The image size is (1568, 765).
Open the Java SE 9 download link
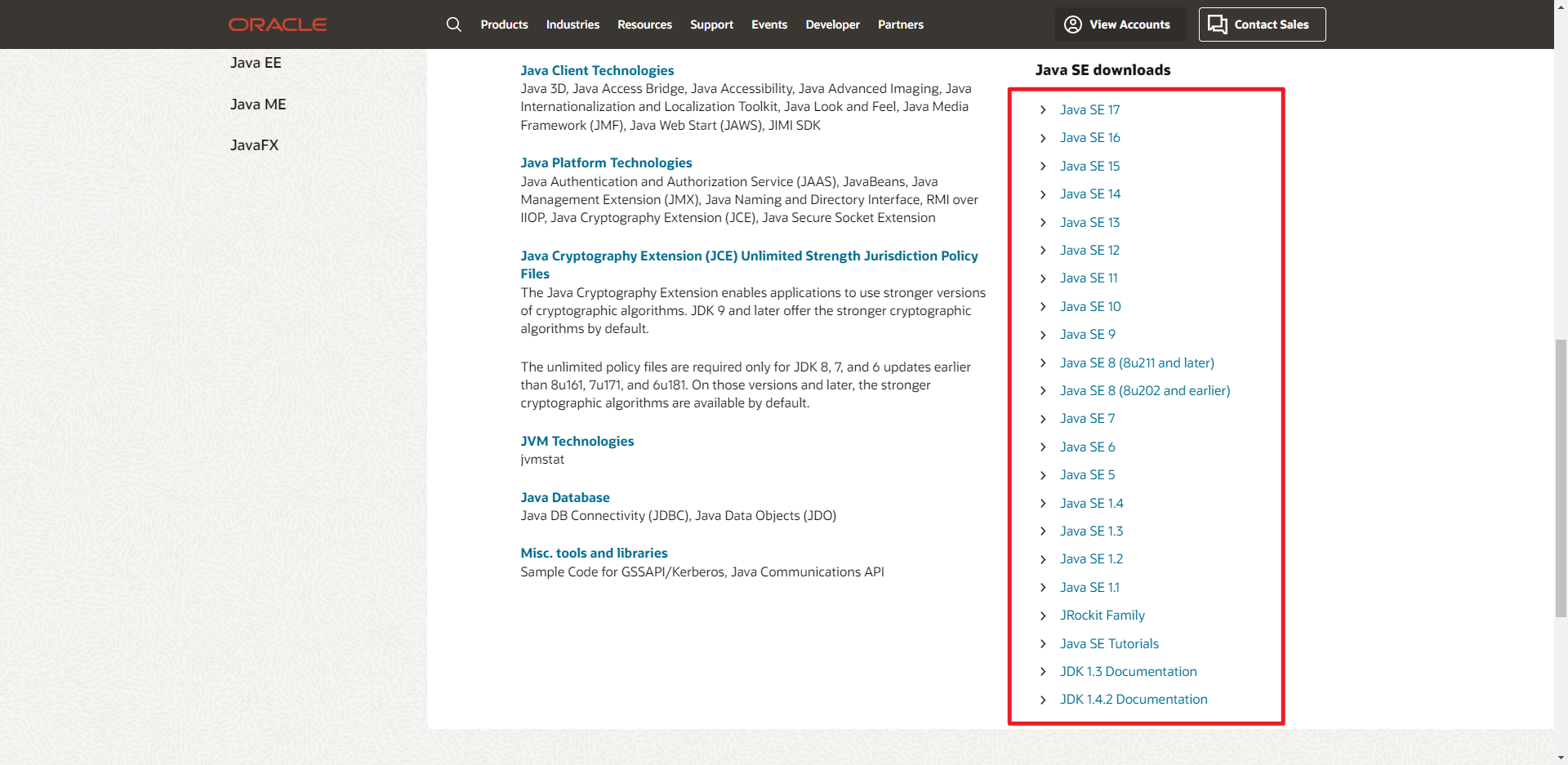coord(1088,334)
